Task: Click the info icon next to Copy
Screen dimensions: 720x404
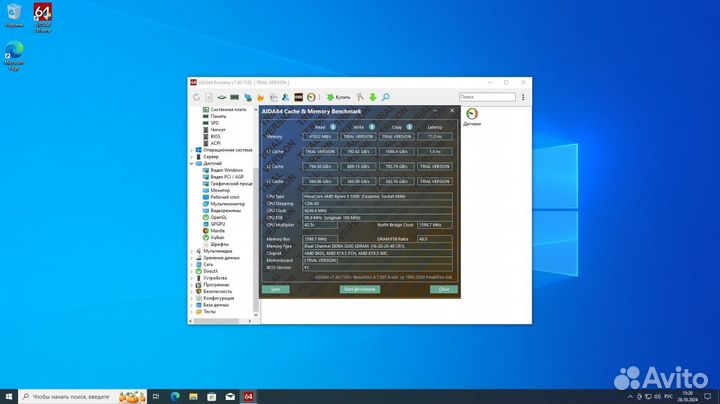Action: click(x=409, y=127)
